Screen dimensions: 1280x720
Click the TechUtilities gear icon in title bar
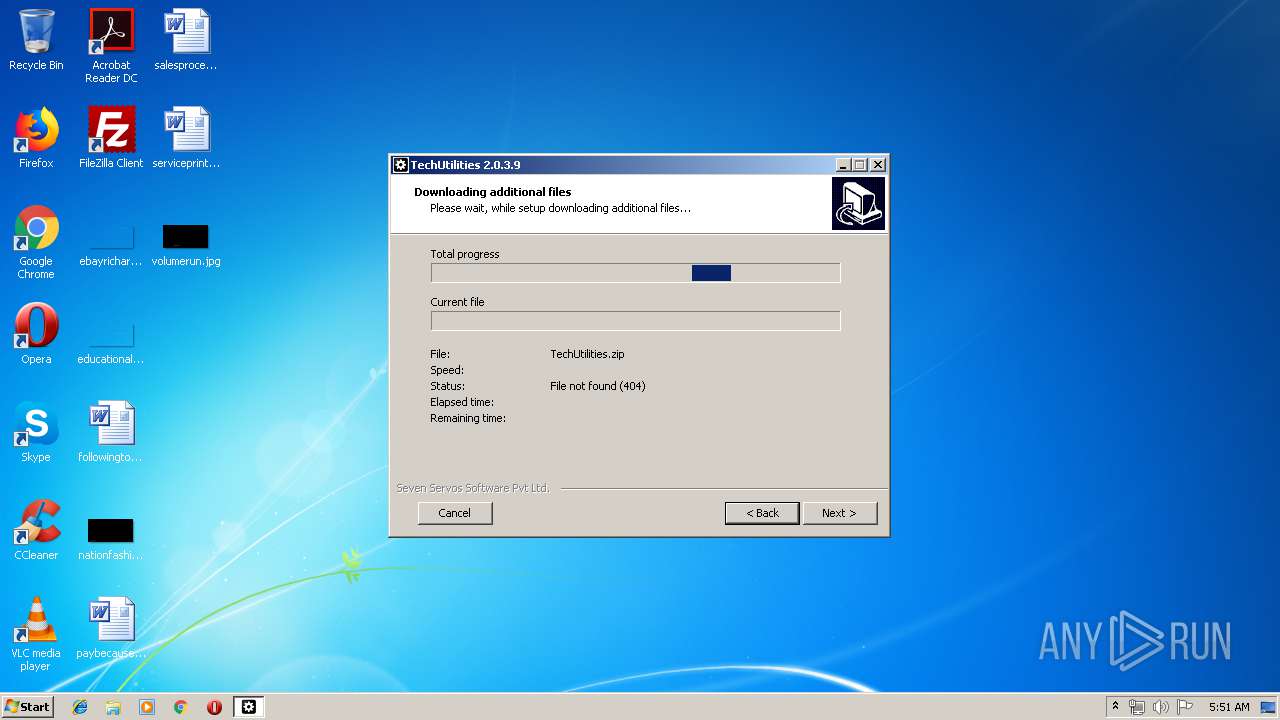[400, 165]
